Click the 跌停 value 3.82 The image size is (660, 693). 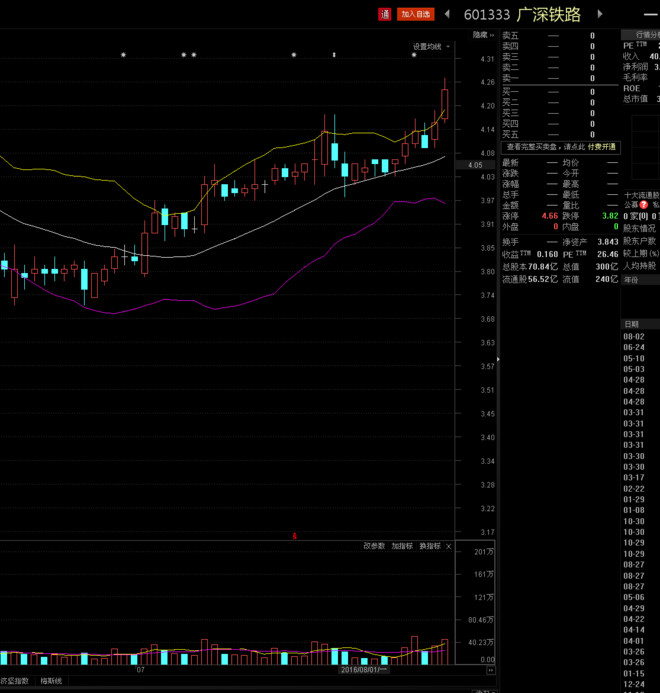tap(610, 216)
